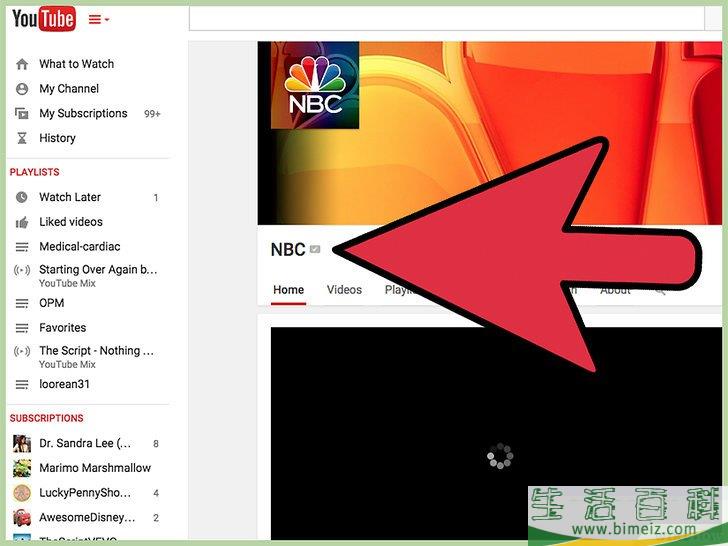The height and width of the screenshot is (546, 728).
Task: Open the AwesomeDisney... subscription
Action: point(87,517)
